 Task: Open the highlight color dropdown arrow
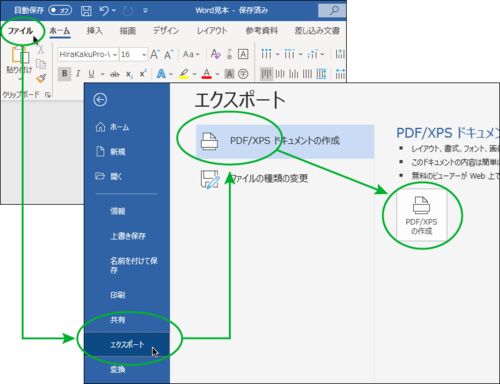(x=194, y=74)
